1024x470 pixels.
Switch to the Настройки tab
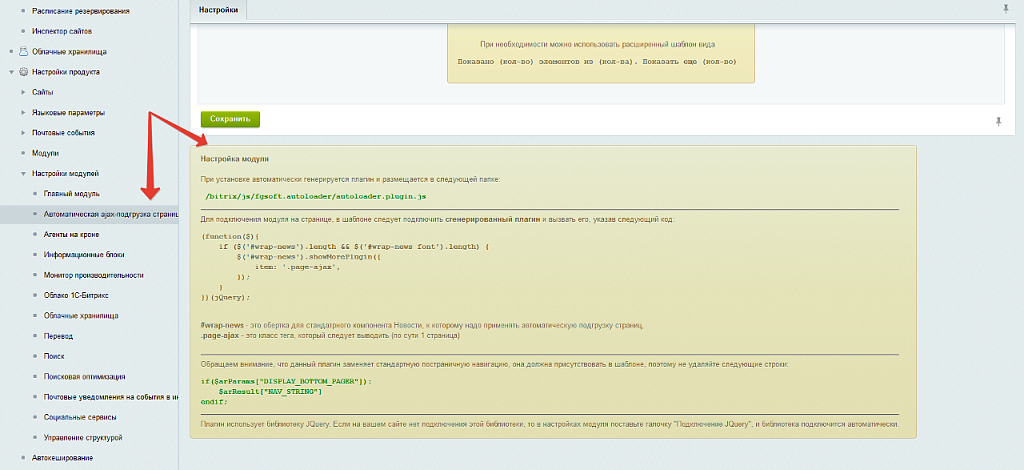point(218,9)
